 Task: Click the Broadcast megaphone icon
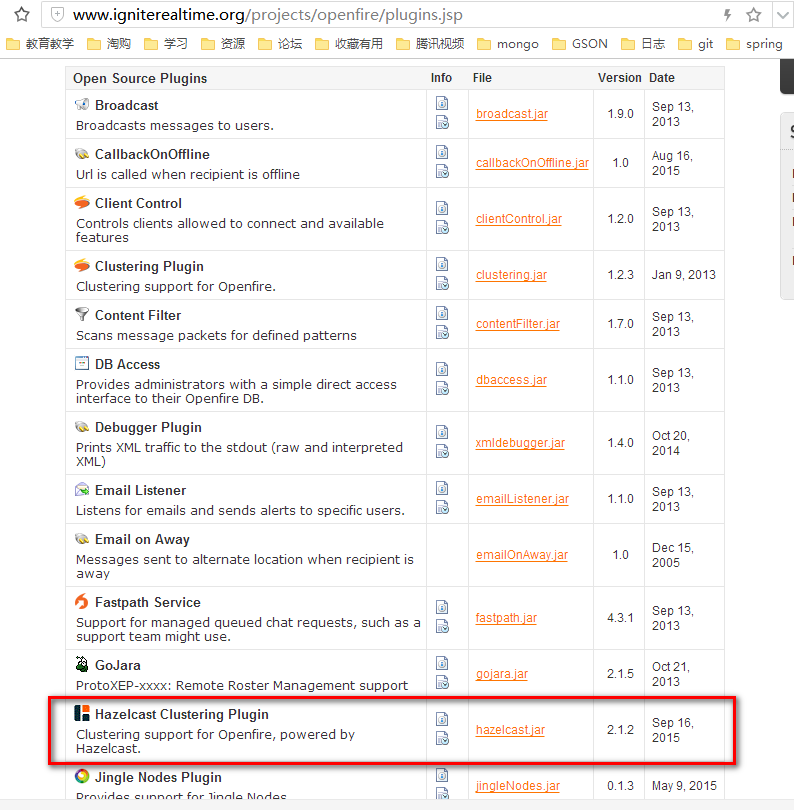[82, 104]
